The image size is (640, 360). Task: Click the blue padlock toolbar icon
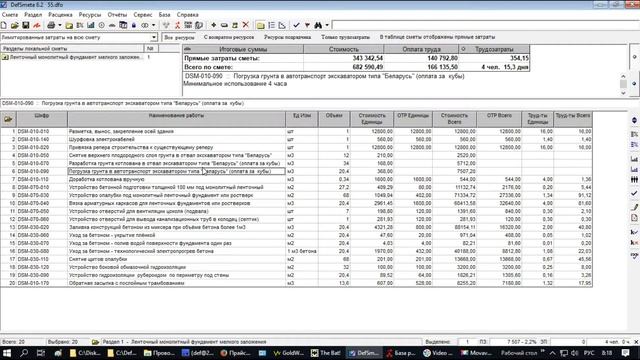coord(134,25)
